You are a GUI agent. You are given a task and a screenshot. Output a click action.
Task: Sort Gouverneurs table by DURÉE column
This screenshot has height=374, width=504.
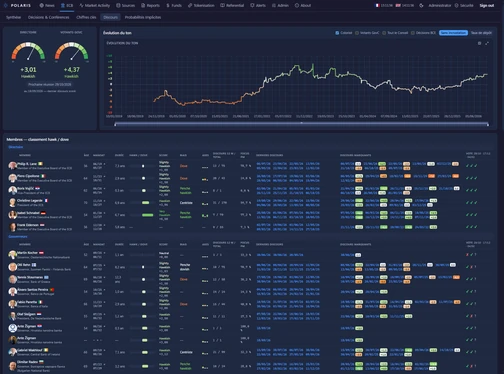pos(119,244)
